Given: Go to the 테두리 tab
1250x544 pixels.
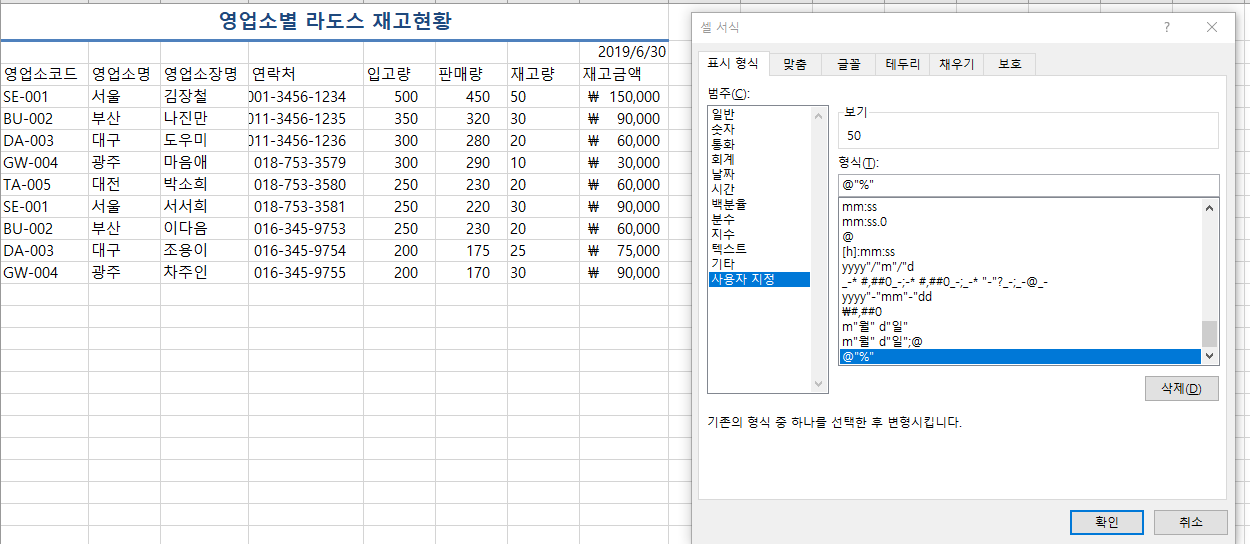Looking at the screenshot, I should click(902, 64).
